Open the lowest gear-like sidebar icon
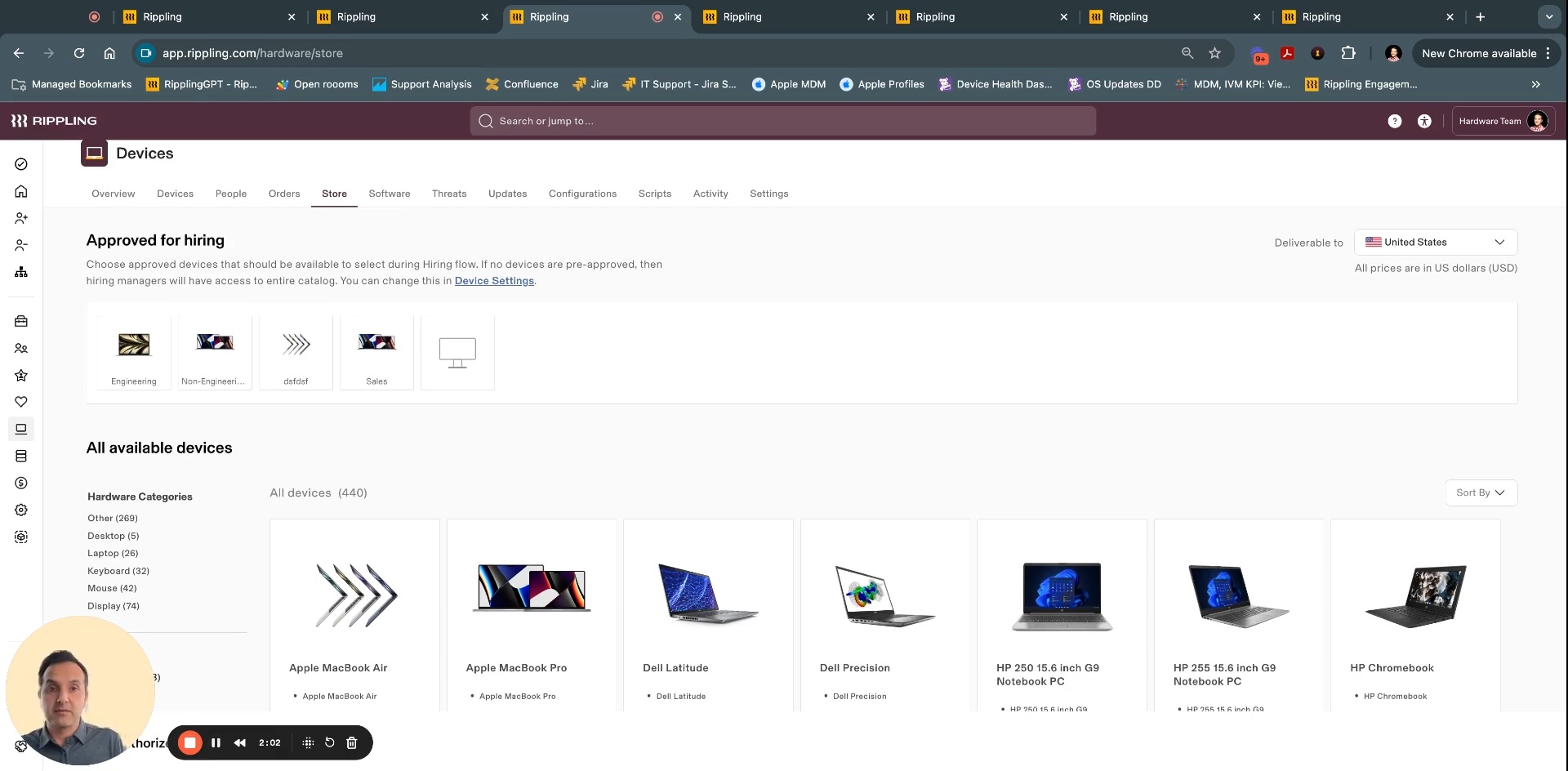 (x=21, y=537)
